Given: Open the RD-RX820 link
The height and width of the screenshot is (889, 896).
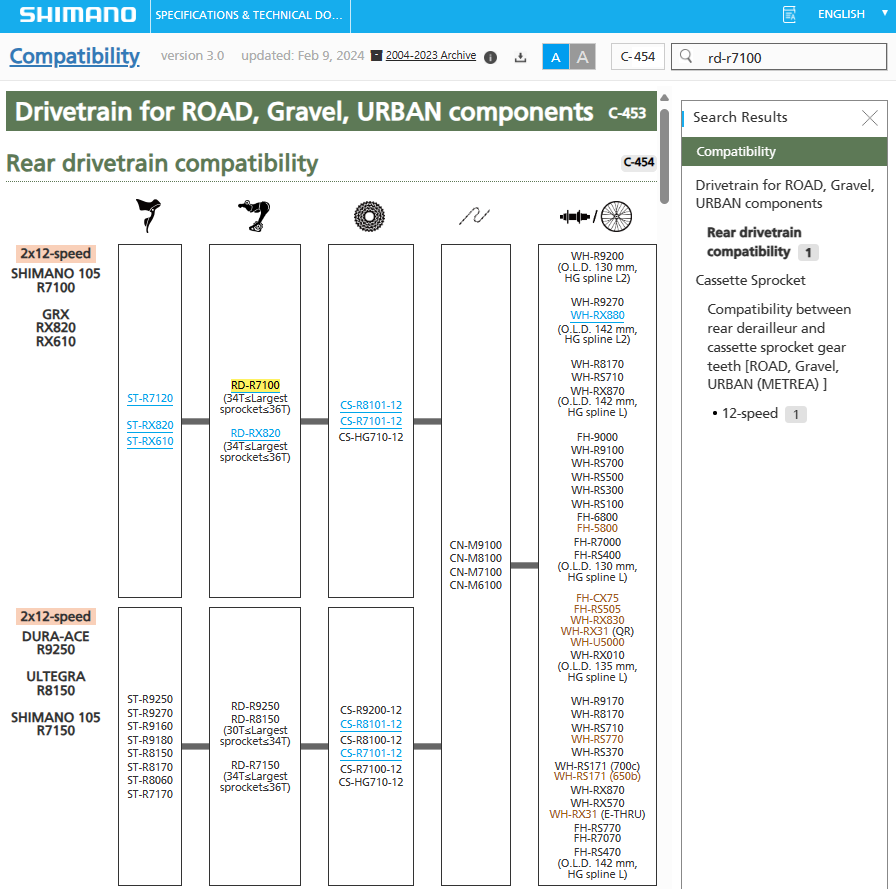Looking at the screenshot, I should (x=255, y=433).
